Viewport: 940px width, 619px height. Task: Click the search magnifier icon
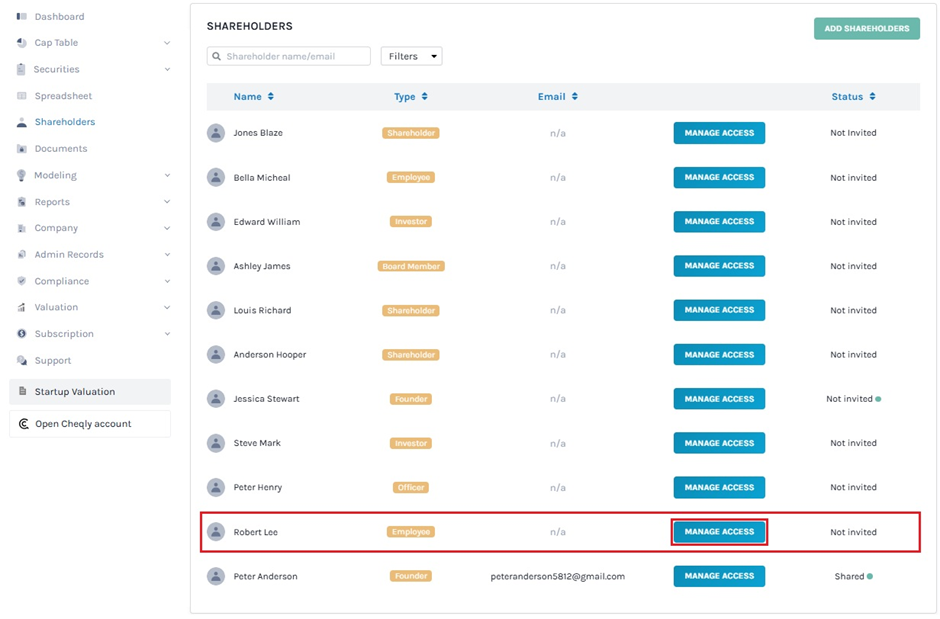coord(216,57)
